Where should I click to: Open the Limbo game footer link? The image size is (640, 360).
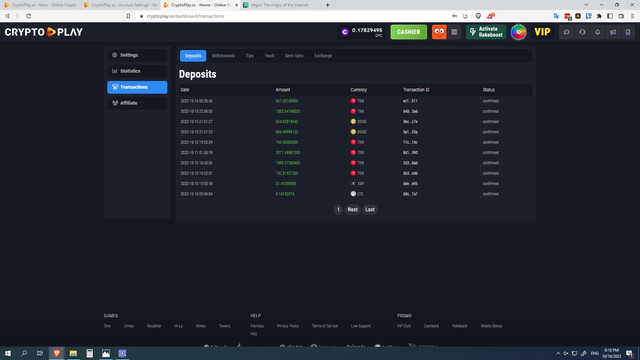pyautogui.click(x=129, y=326)
